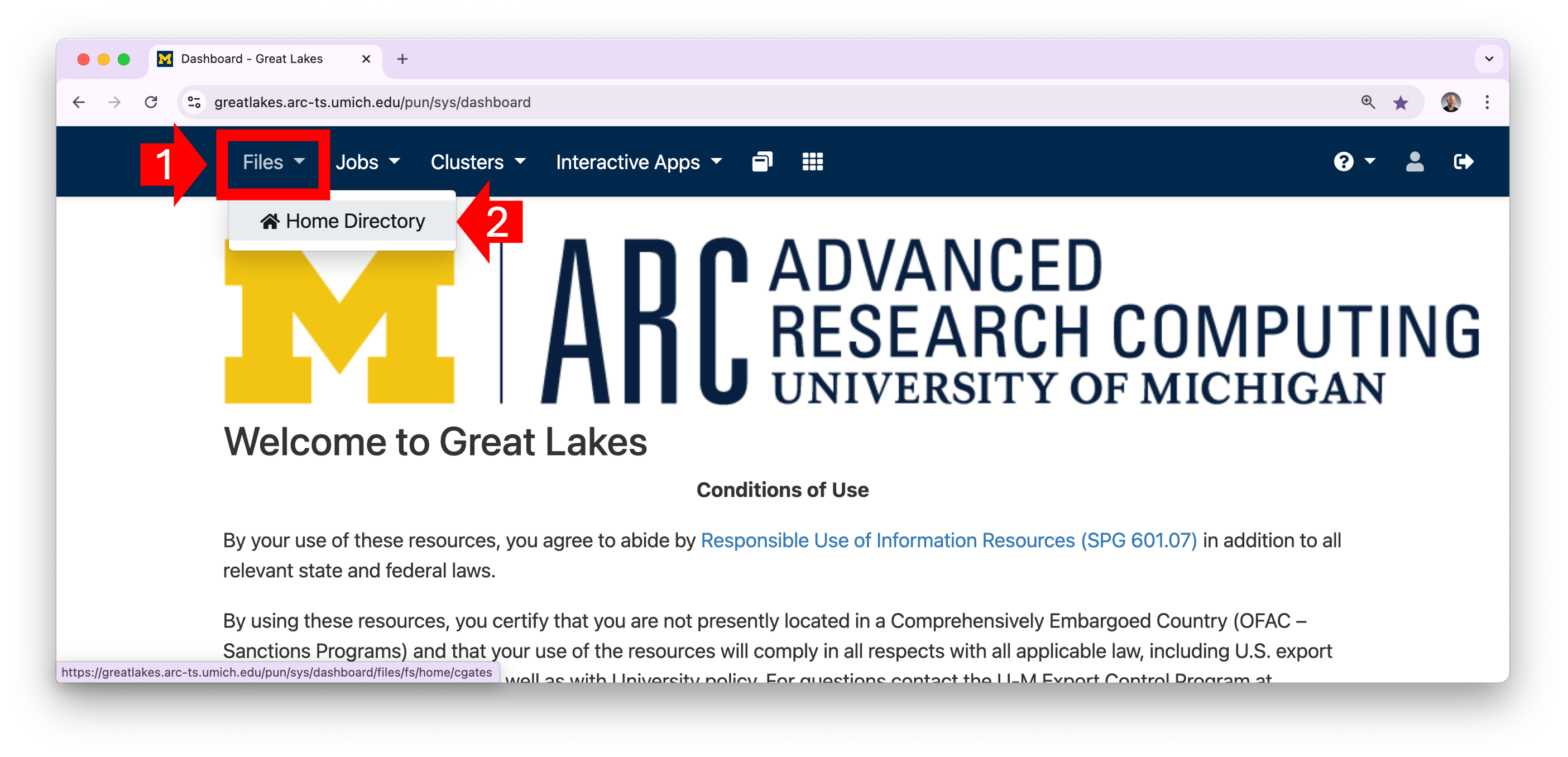Open a new browser tab
This screenshot has width=1568, height=757.
(402, 59)
